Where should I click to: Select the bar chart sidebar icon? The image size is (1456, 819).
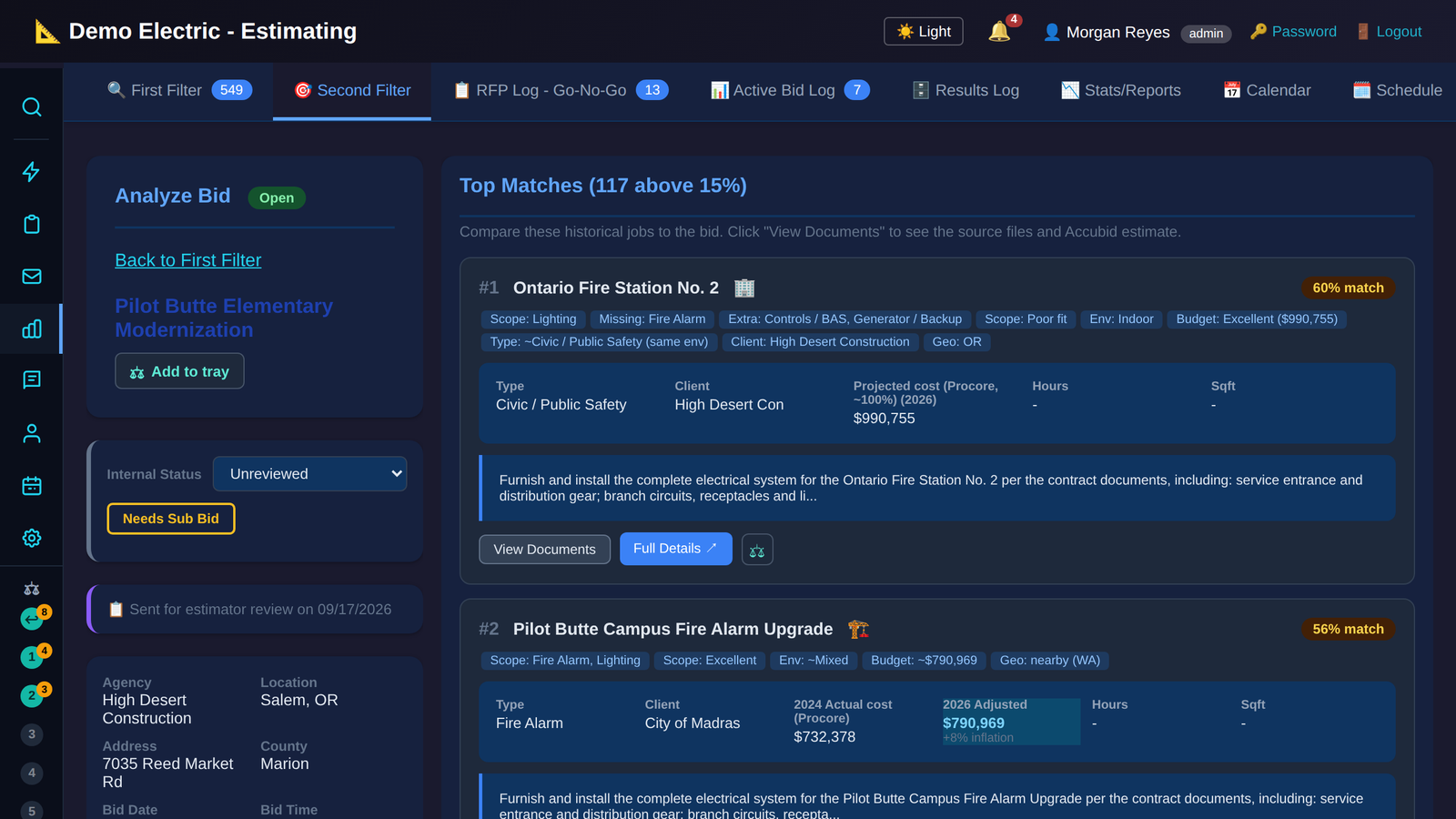click(x=31, y=329)
